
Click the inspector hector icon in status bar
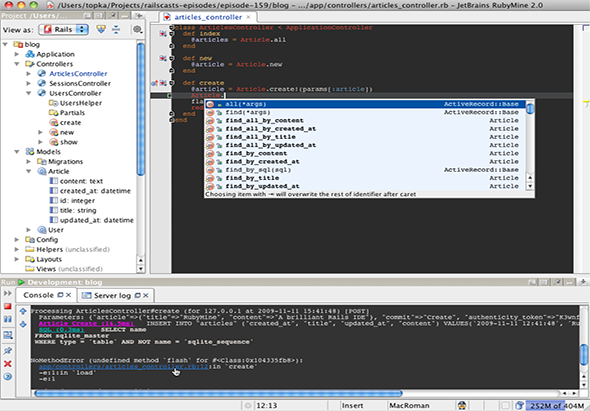coord(462,405)
